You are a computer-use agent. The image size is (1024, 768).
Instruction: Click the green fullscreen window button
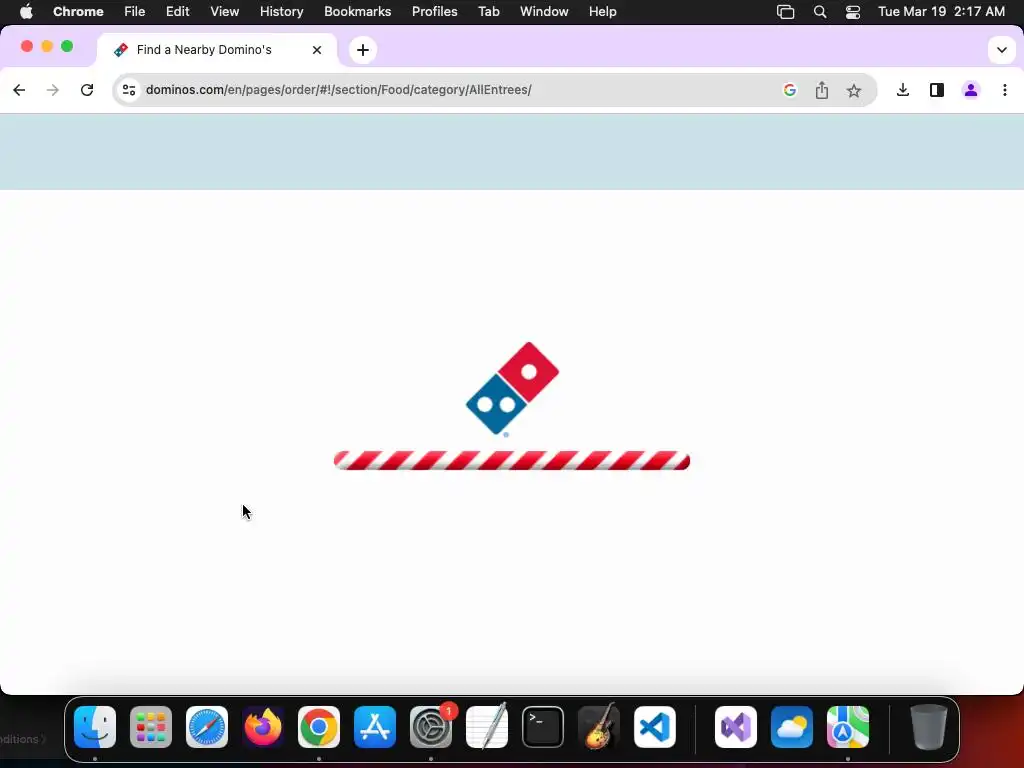[67, 46]
